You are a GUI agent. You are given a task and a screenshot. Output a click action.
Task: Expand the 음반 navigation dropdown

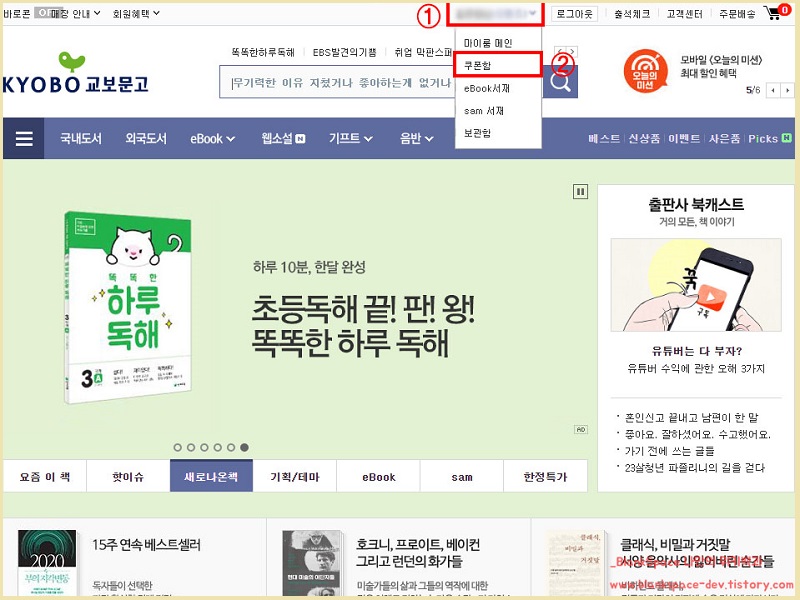point(416,139)
